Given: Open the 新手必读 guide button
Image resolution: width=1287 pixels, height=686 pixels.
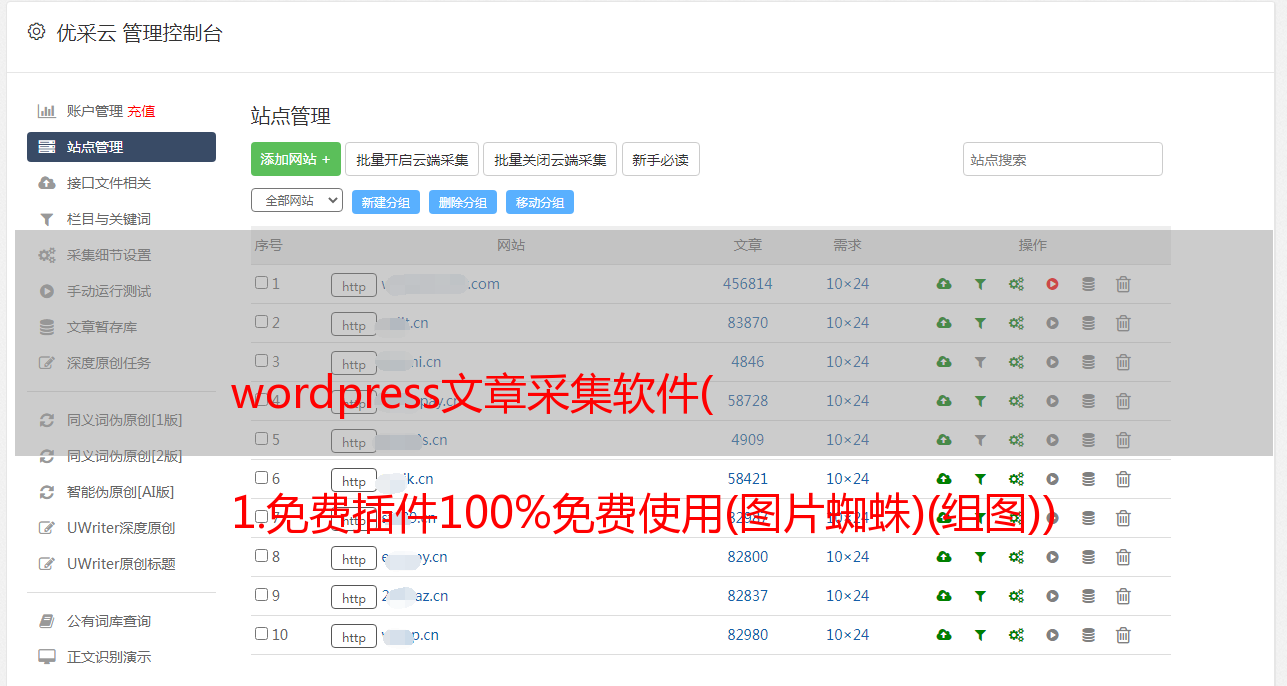Looking at the screenshot, I should (661, 159).
